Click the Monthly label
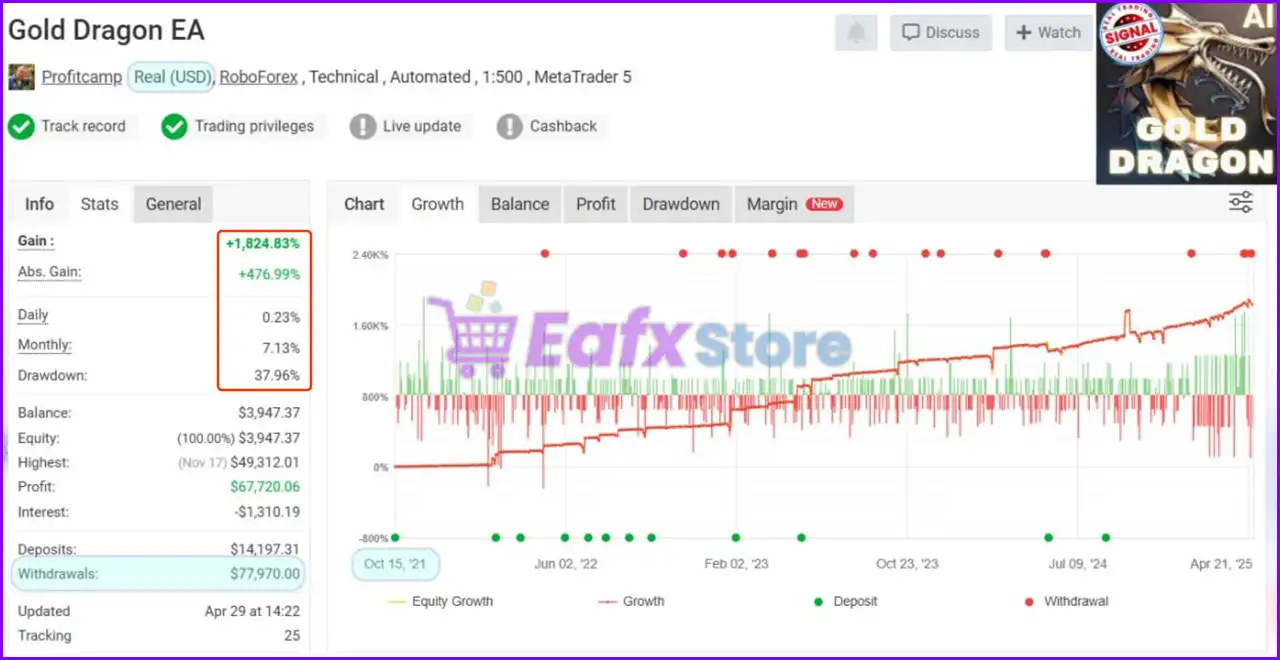 pyautogui.click(x=45, y=346)
